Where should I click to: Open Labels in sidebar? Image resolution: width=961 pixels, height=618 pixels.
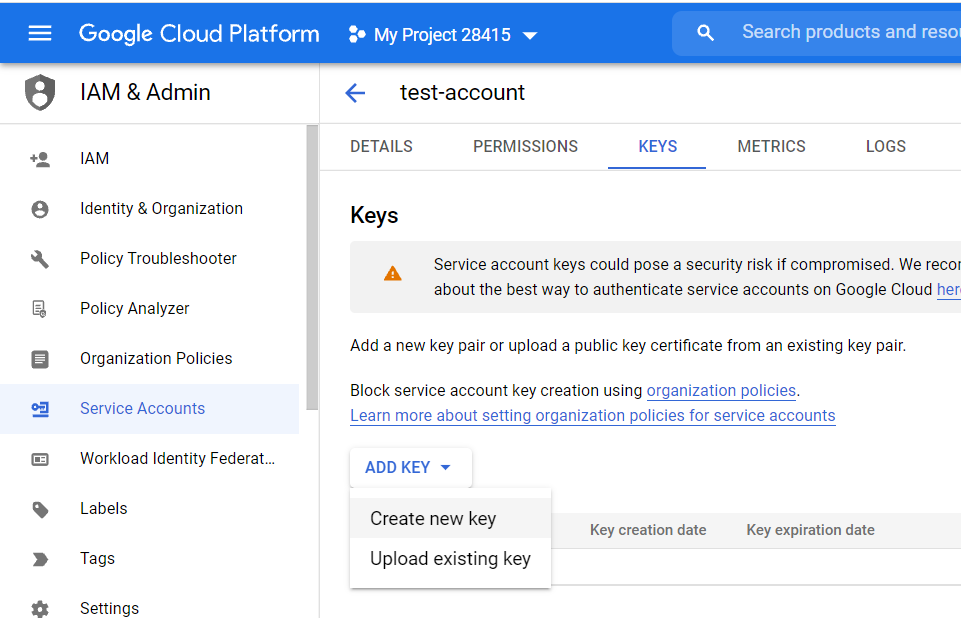pyautogui.click(x=150, y=509)
